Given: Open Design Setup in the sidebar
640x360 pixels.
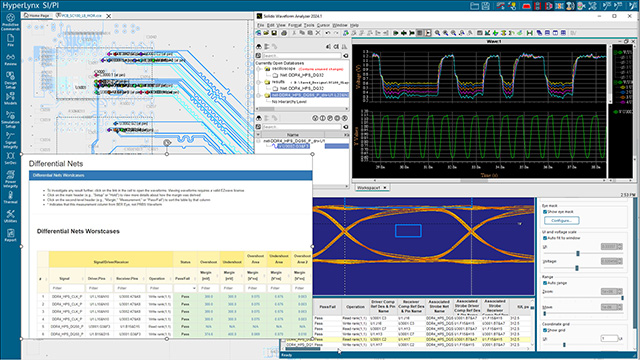Looking at the screenshot, I should pyautogui.click(x=10, y=80).
